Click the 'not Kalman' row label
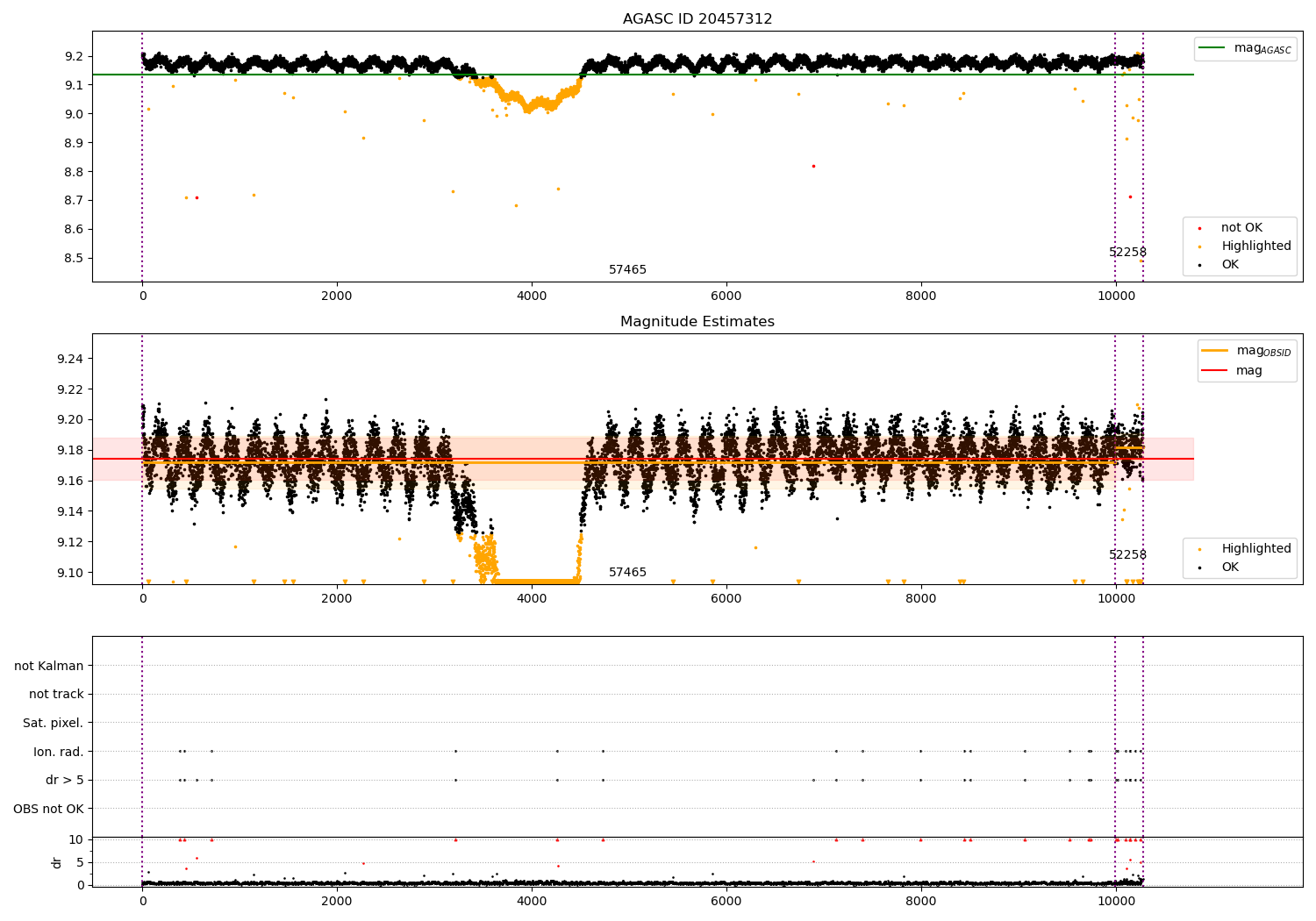The height and width of the screenshot is (921, 1316). [49, 667]
